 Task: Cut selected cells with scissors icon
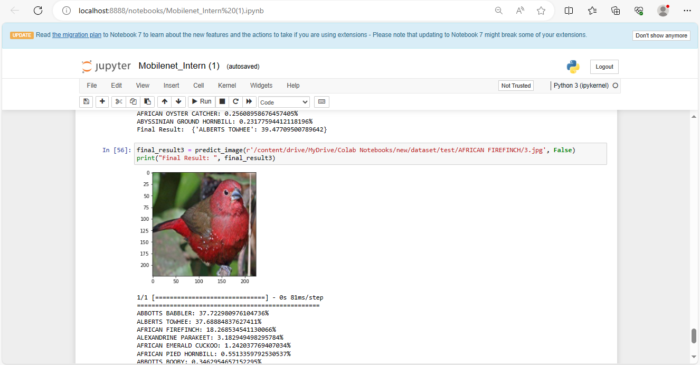118,102
